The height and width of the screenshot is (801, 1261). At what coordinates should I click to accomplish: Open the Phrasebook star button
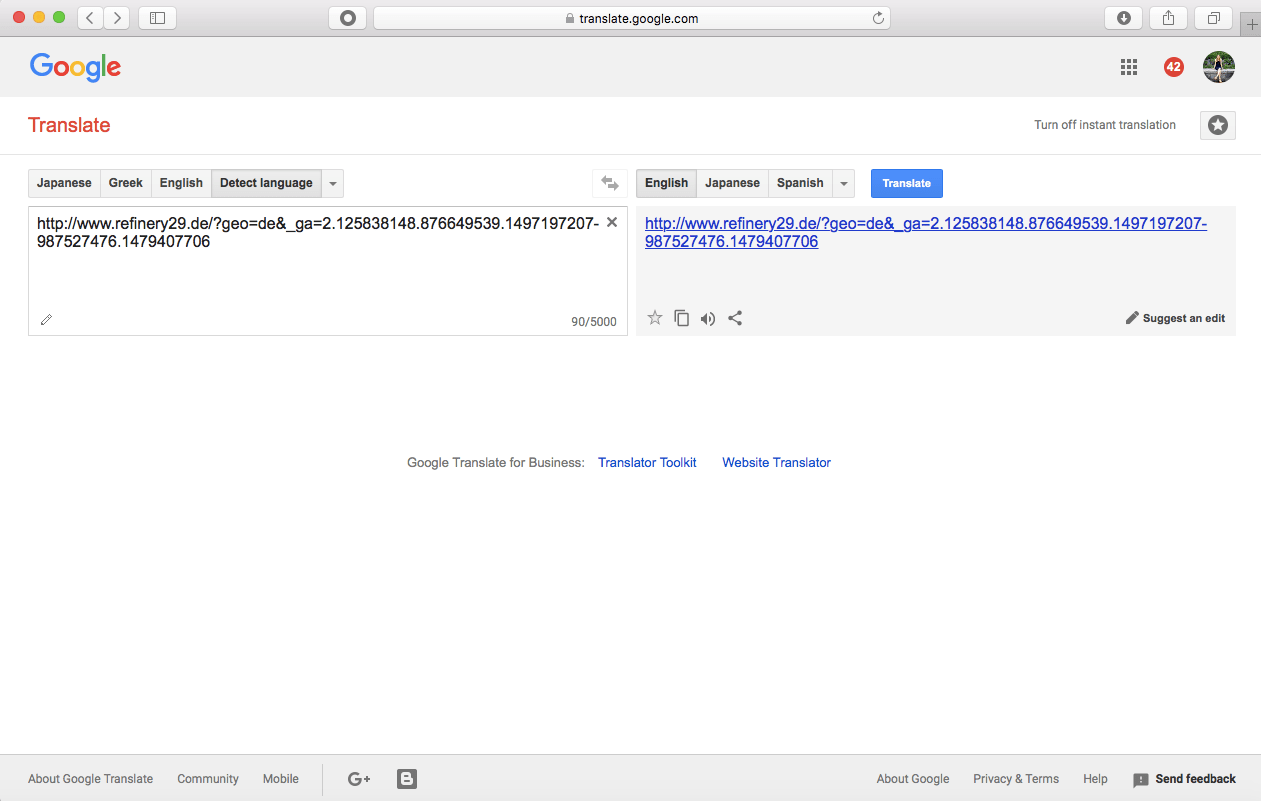coord(1218,125)
